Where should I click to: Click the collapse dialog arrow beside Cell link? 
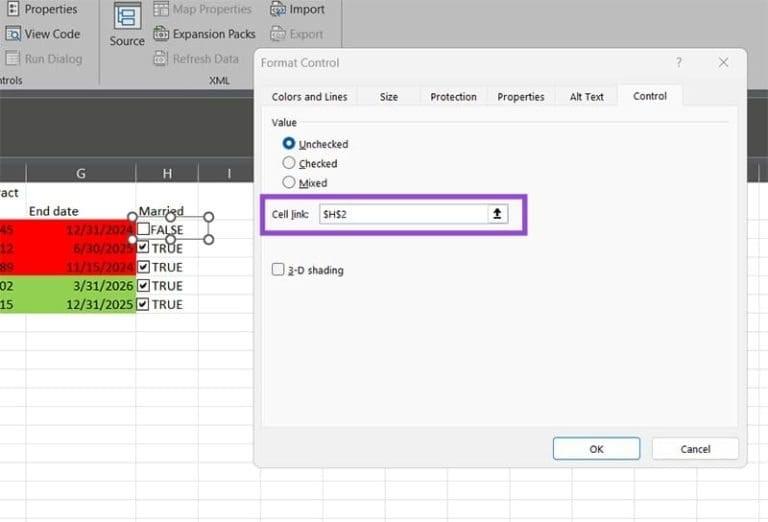point(497,214)
